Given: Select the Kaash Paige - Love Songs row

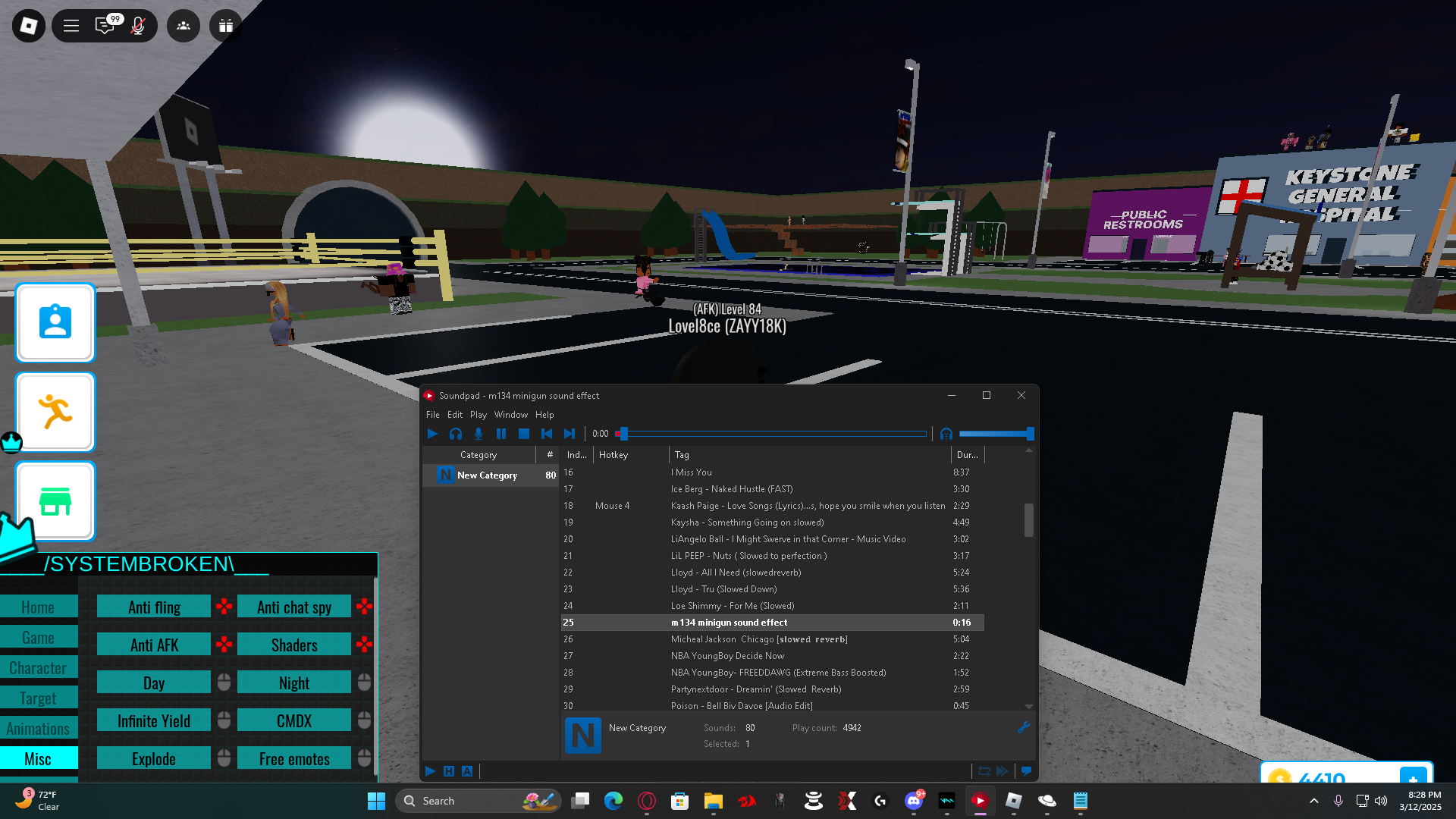Looking at the screenshot, I should (772, 506).
